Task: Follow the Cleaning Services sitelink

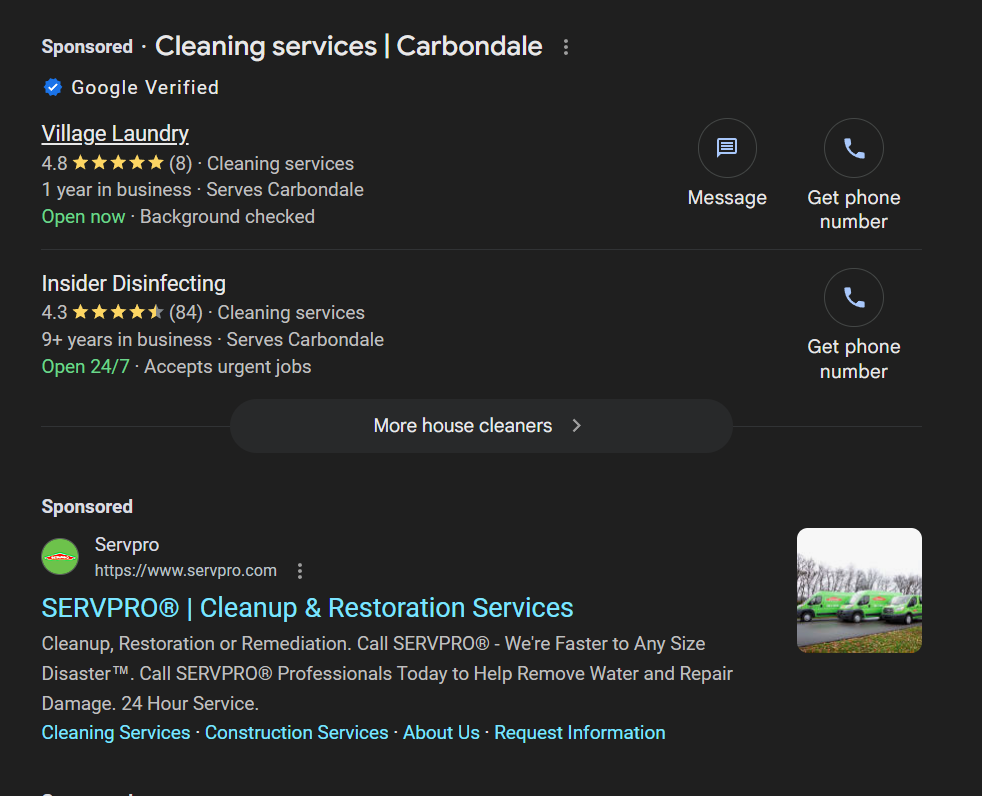Action: [x=116, y=733]
